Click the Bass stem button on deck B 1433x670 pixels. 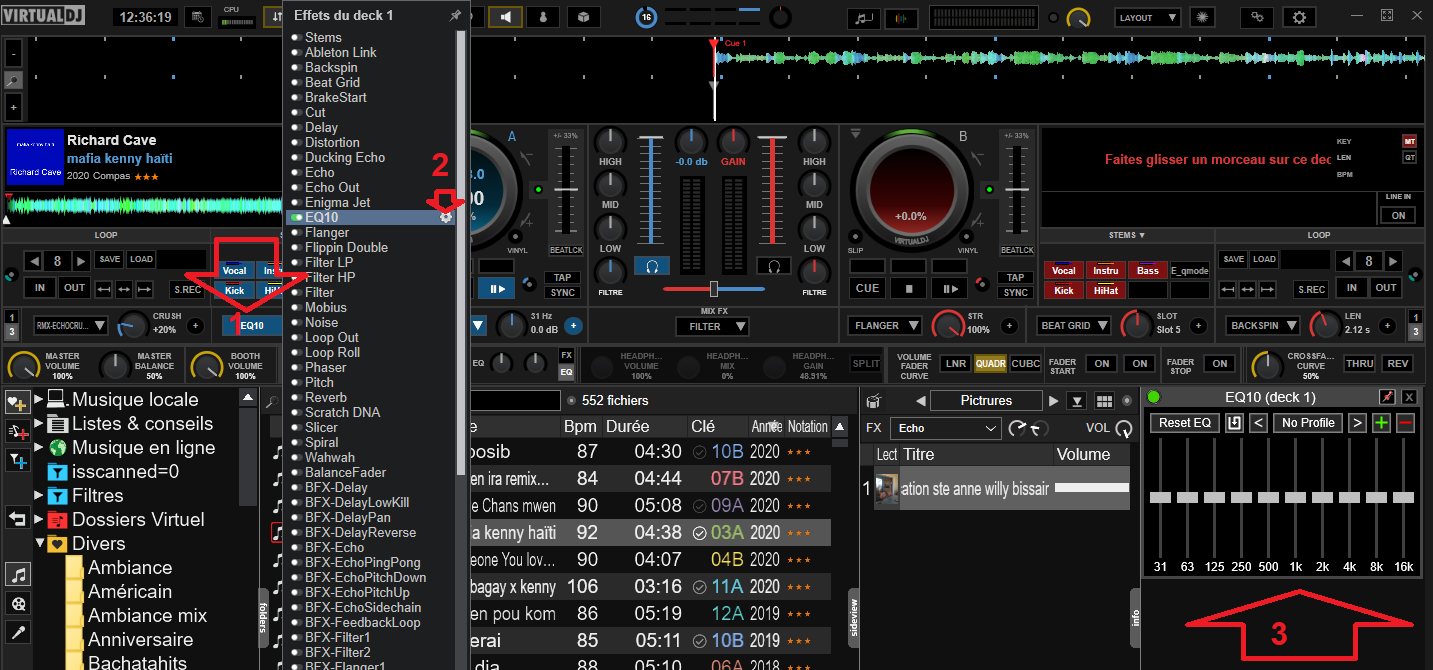click(x=1148, y=270)
